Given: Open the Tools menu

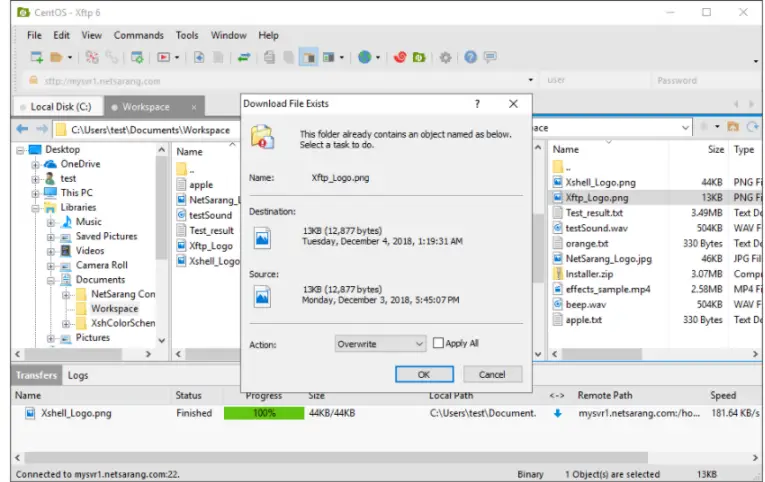Looking at the screenshot, I should click(x=187, y=35).
